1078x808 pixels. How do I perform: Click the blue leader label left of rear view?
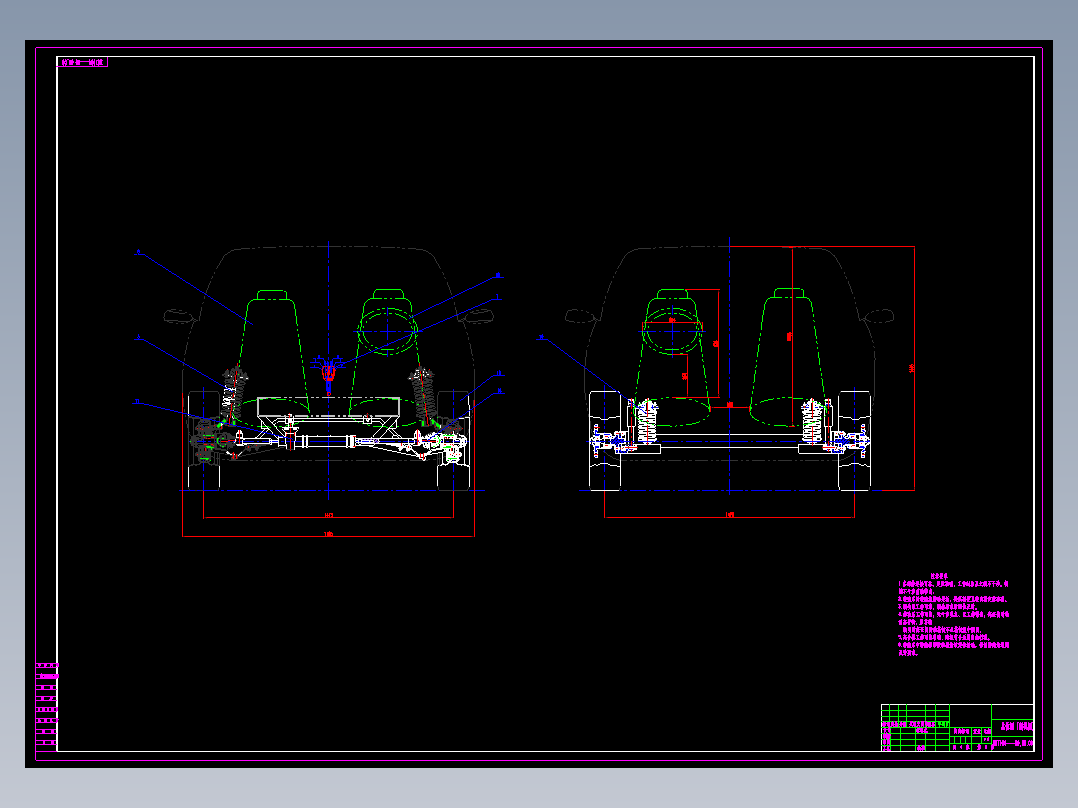pyautogui.click(x=541, y=338)
